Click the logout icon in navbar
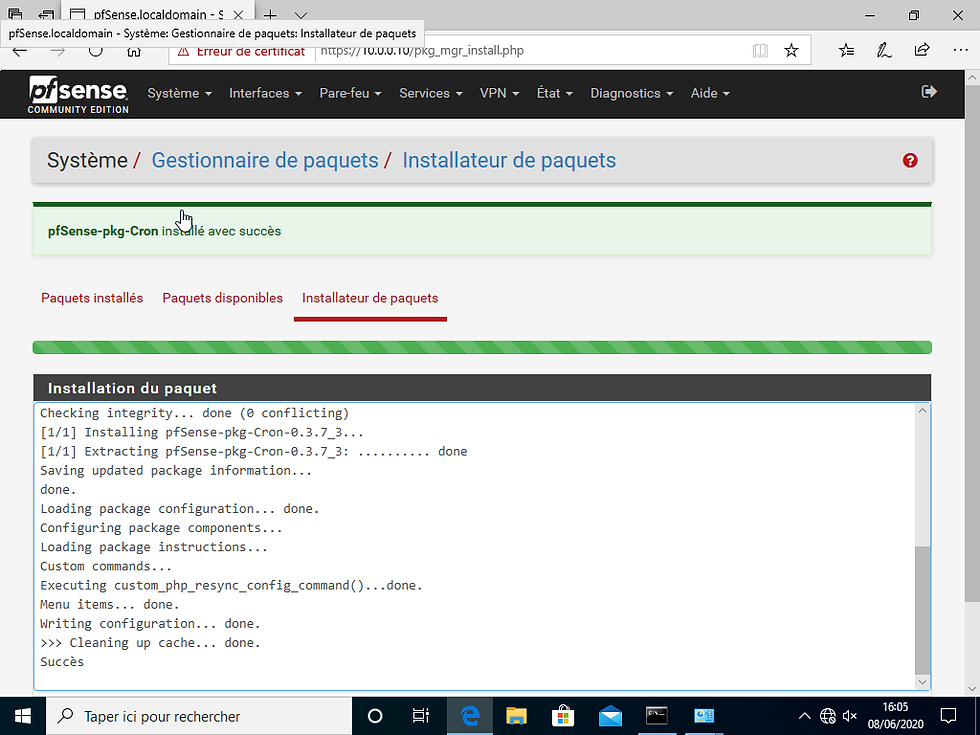The height and width of the screenshot is (735, 980). [x=929, y=92]
